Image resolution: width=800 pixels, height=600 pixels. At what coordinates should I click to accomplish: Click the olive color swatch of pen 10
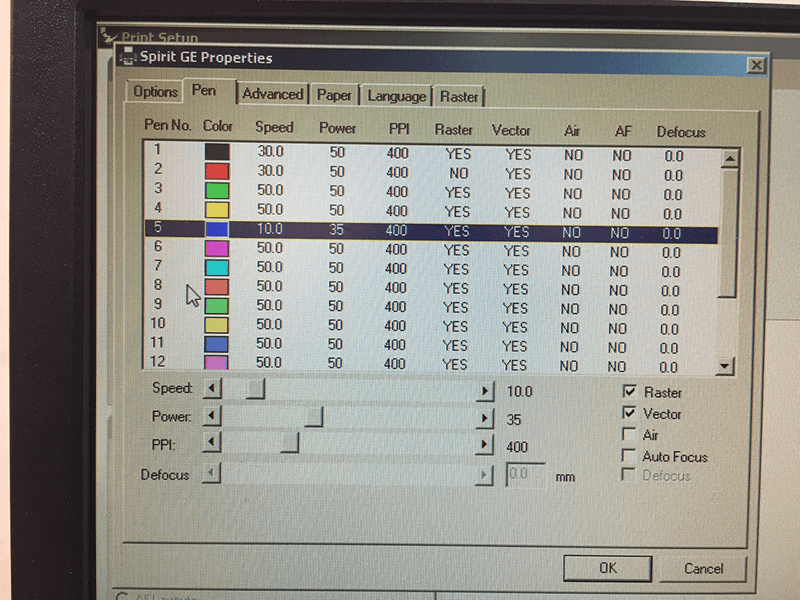click(216, 325)
